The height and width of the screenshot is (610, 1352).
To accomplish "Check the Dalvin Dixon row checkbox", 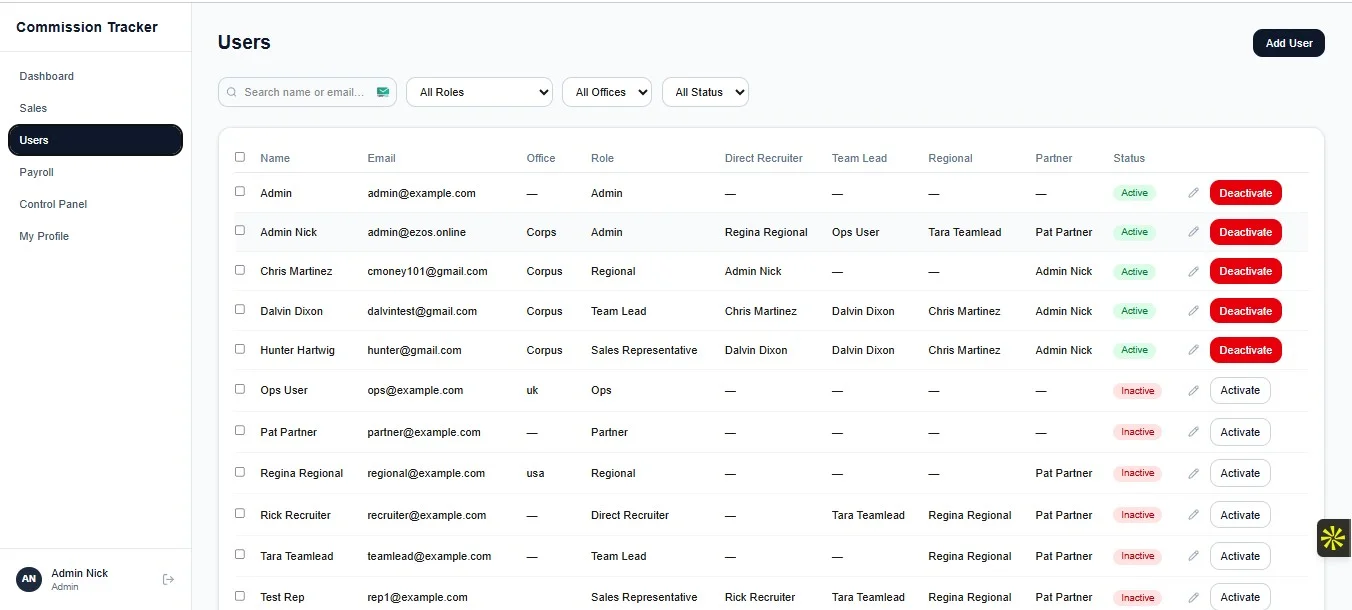I will point(240,309).
